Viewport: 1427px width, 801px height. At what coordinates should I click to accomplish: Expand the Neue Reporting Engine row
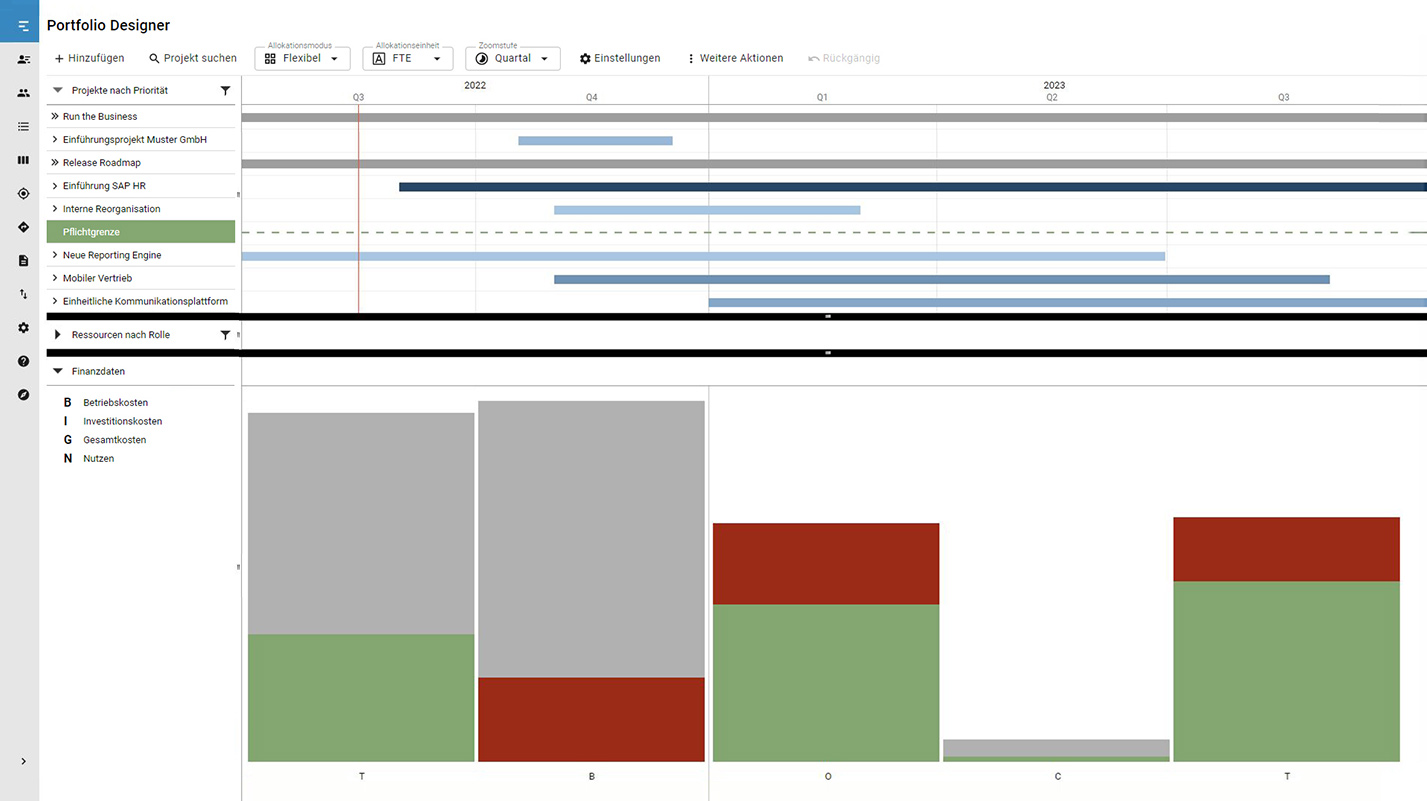point(55,255)
